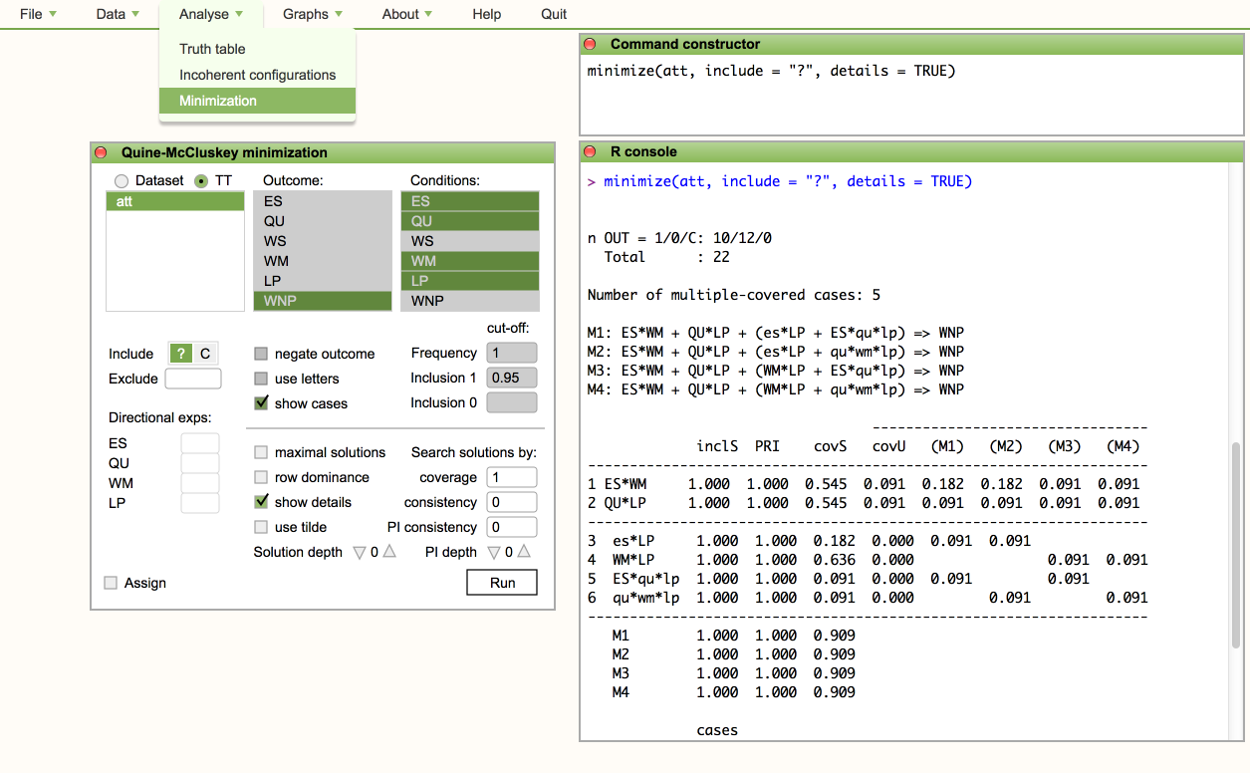Toggle the row dominance checkbox
The height and width of the screenshot is (773, 1250).
261,478
